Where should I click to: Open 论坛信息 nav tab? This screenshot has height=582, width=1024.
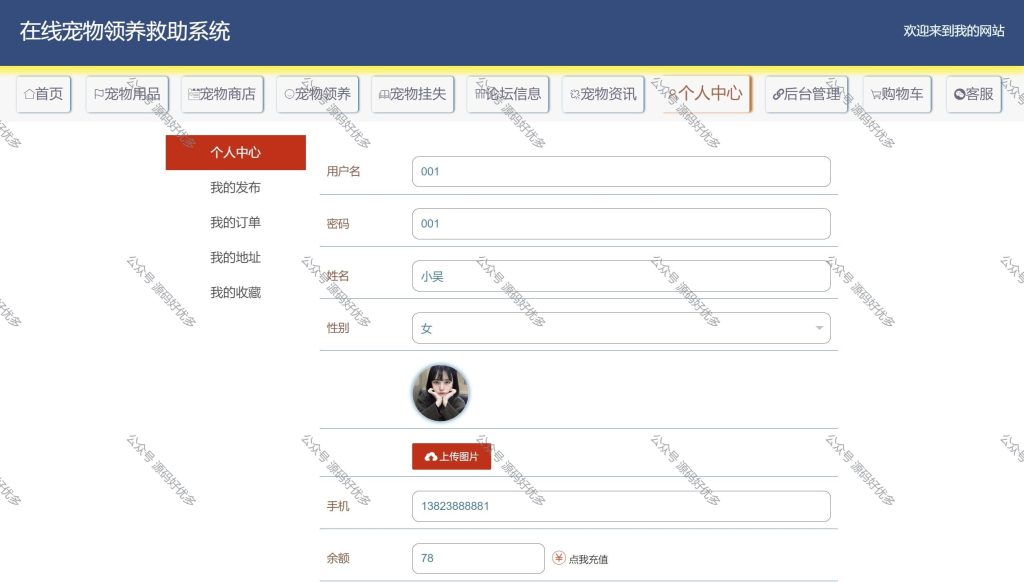[x=508, y=94]
